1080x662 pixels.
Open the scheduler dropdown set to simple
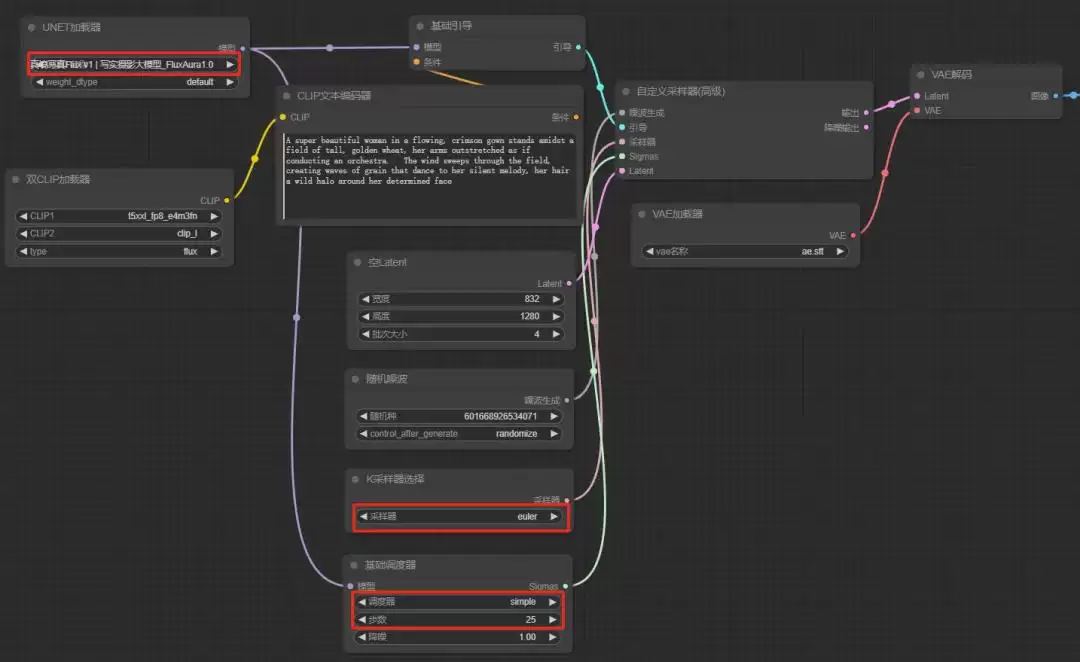458,602
